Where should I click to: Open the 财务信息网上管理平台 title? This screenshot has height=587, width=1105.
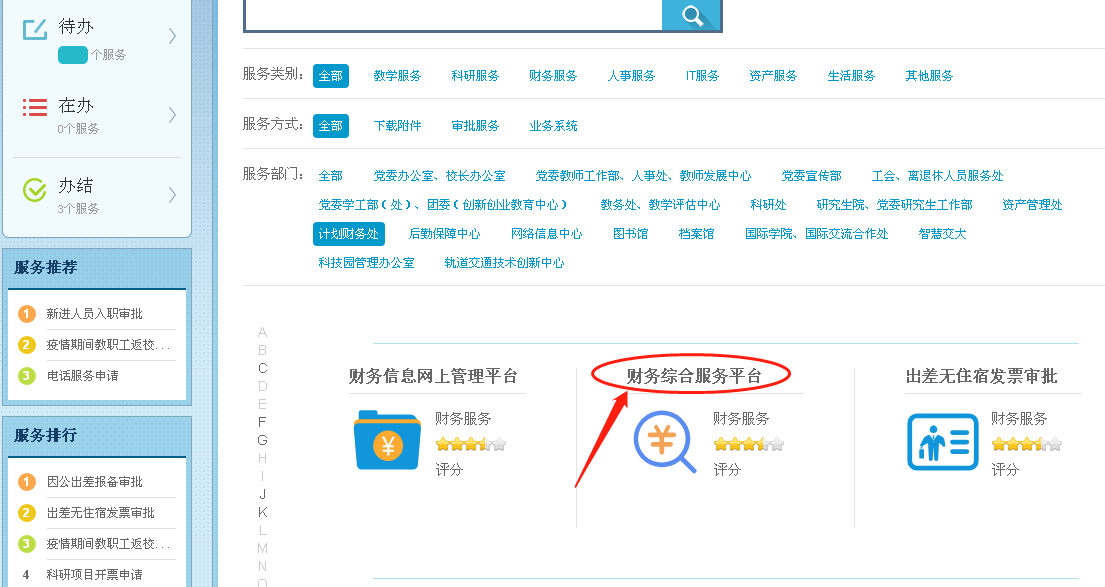point(433,376)
